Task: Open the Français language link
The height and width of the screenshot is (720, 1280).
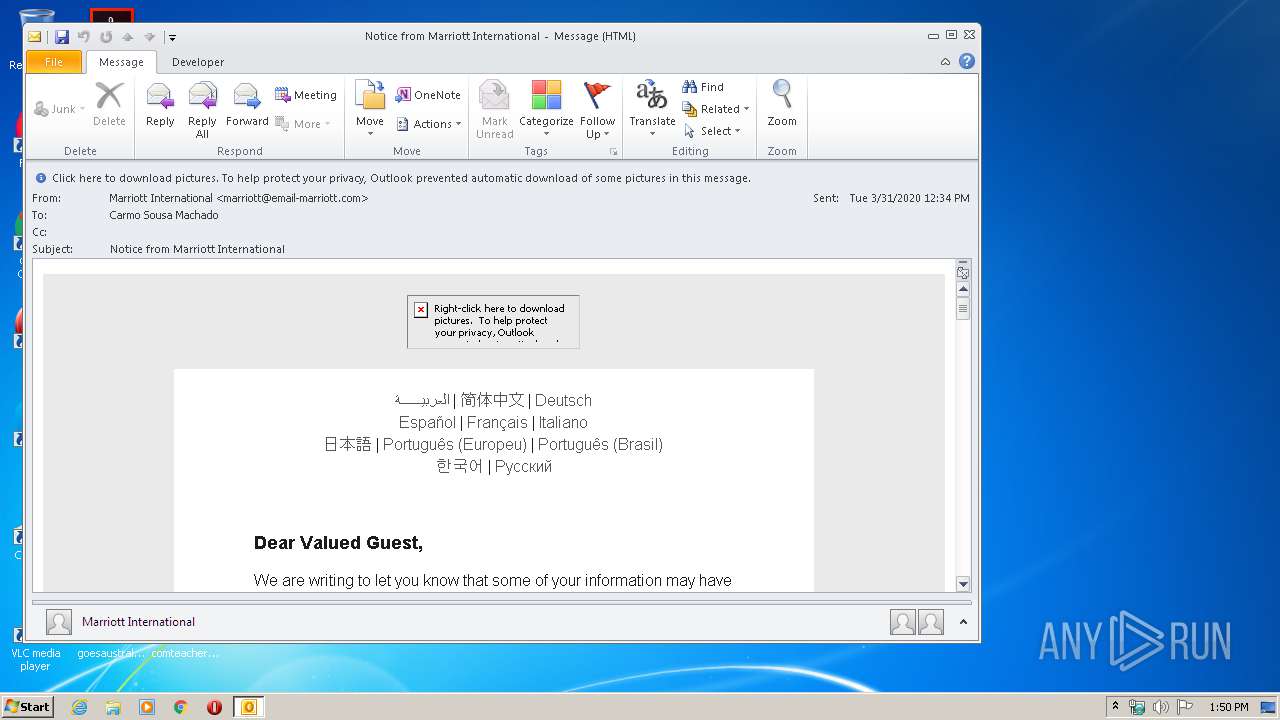Action: tap(497, 422)
